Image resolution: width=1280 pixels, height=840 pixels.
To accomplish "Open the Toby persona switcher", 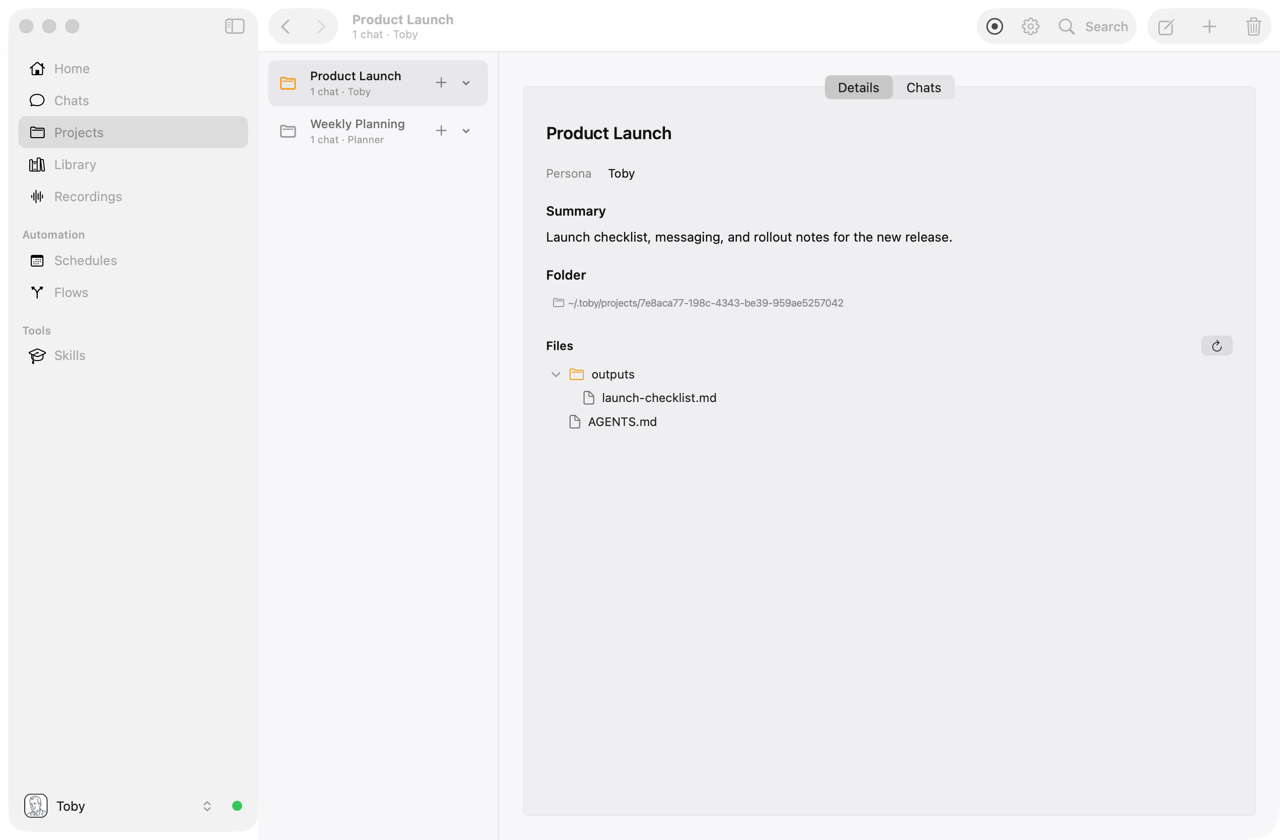I will tap(207, 806).
